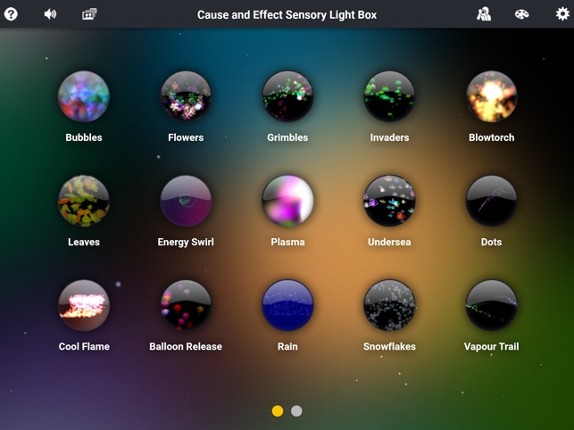The image size is (574, 430).
Task: Click the Dots text label
Action: (x=492, y=242)
